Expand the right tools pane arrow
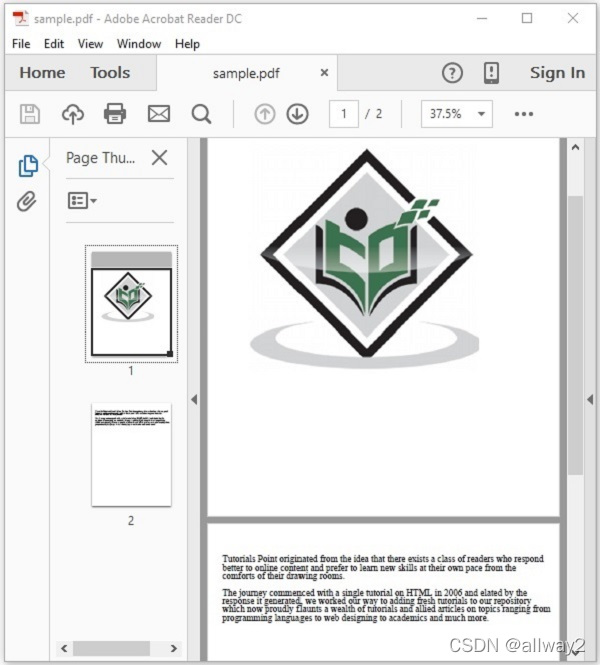This screenshot has height=665, width=600. pos(590,399)
